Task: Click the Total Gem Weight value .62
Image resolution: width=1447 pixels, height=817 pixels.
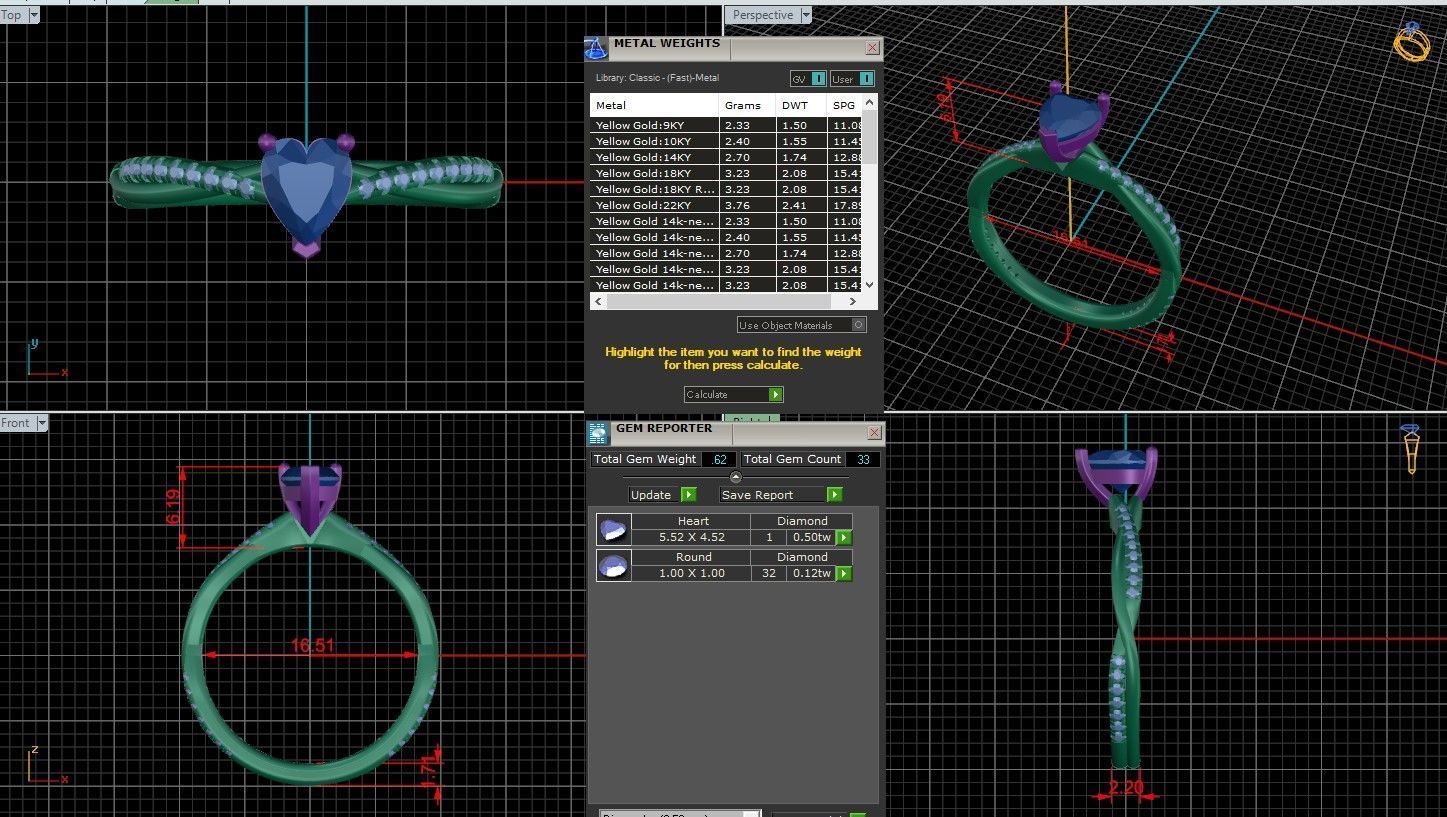Action: pyautogui.click(x=719, y=460)
